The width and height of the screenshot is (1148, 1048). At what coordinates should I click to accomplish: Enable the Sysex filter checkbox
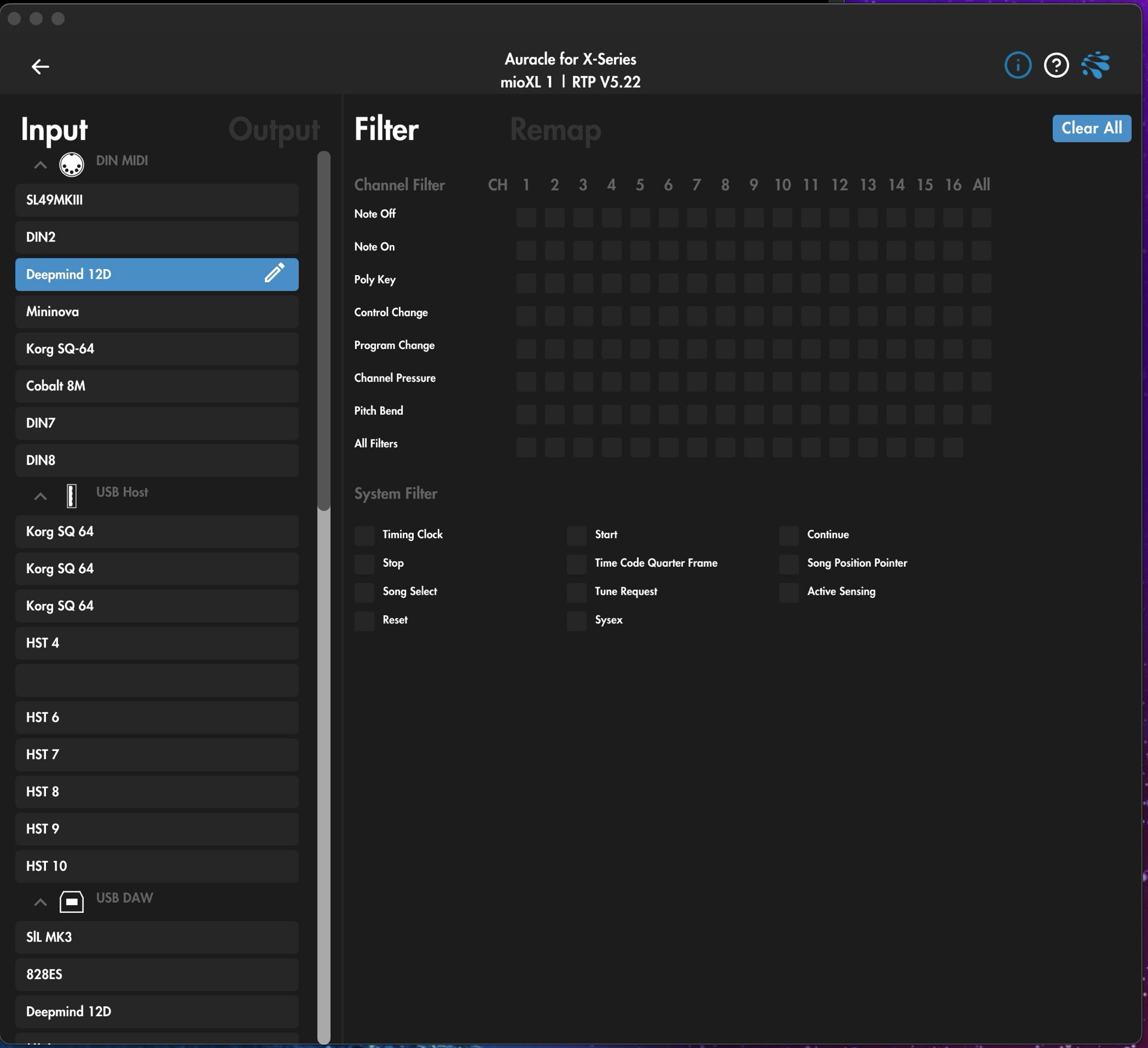(x=576, y=621)
